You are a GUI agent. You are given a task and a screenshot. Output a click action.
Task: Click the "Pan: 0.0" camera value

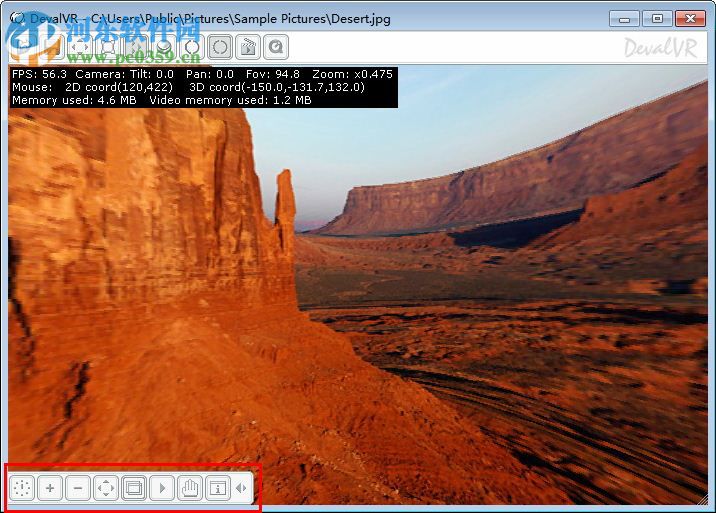[x=210, y=74]
